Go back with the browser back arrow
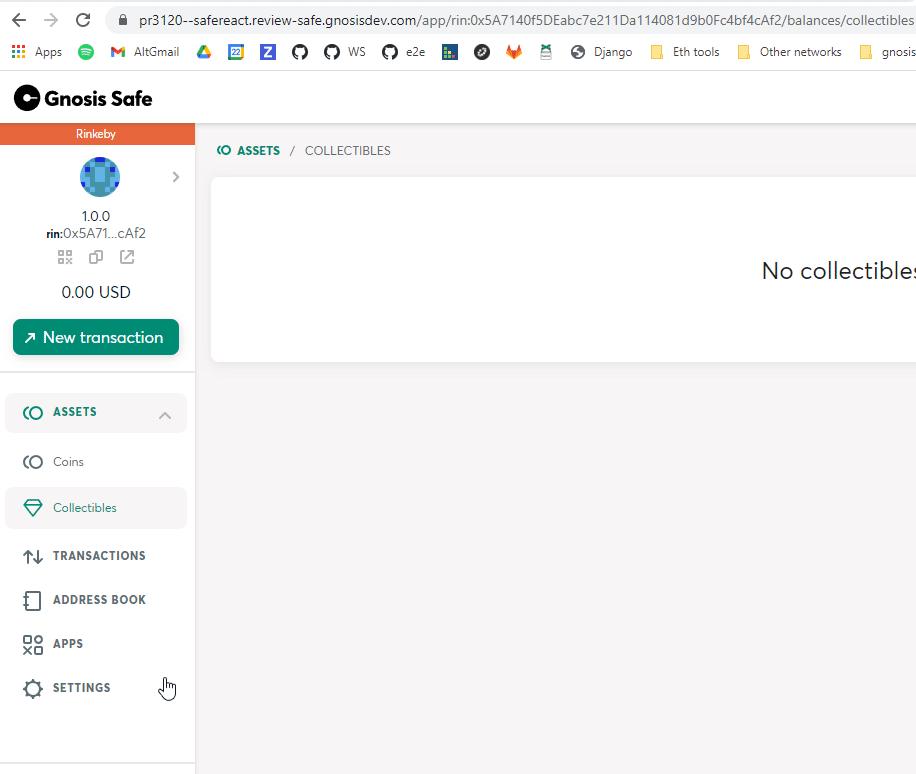This screenshot has height=774, width=916. tap(19, 20)
